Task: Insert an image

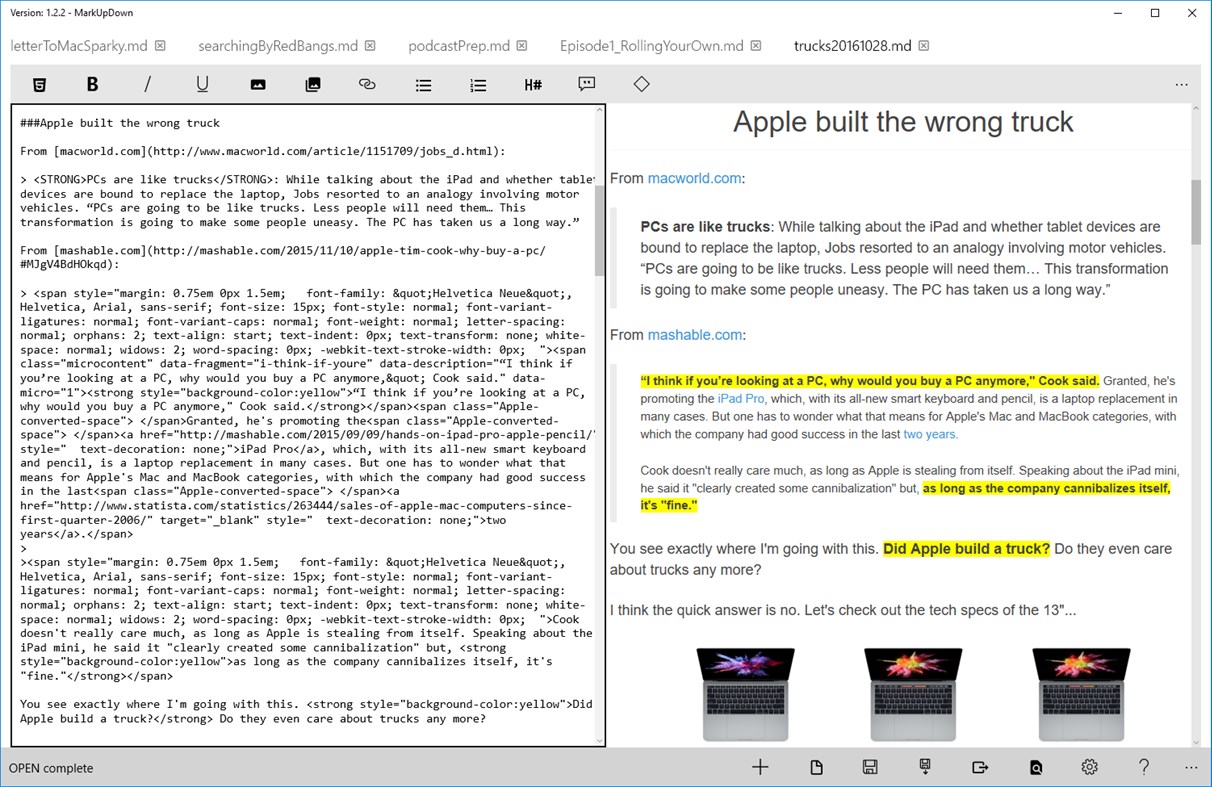Action: 258,84
